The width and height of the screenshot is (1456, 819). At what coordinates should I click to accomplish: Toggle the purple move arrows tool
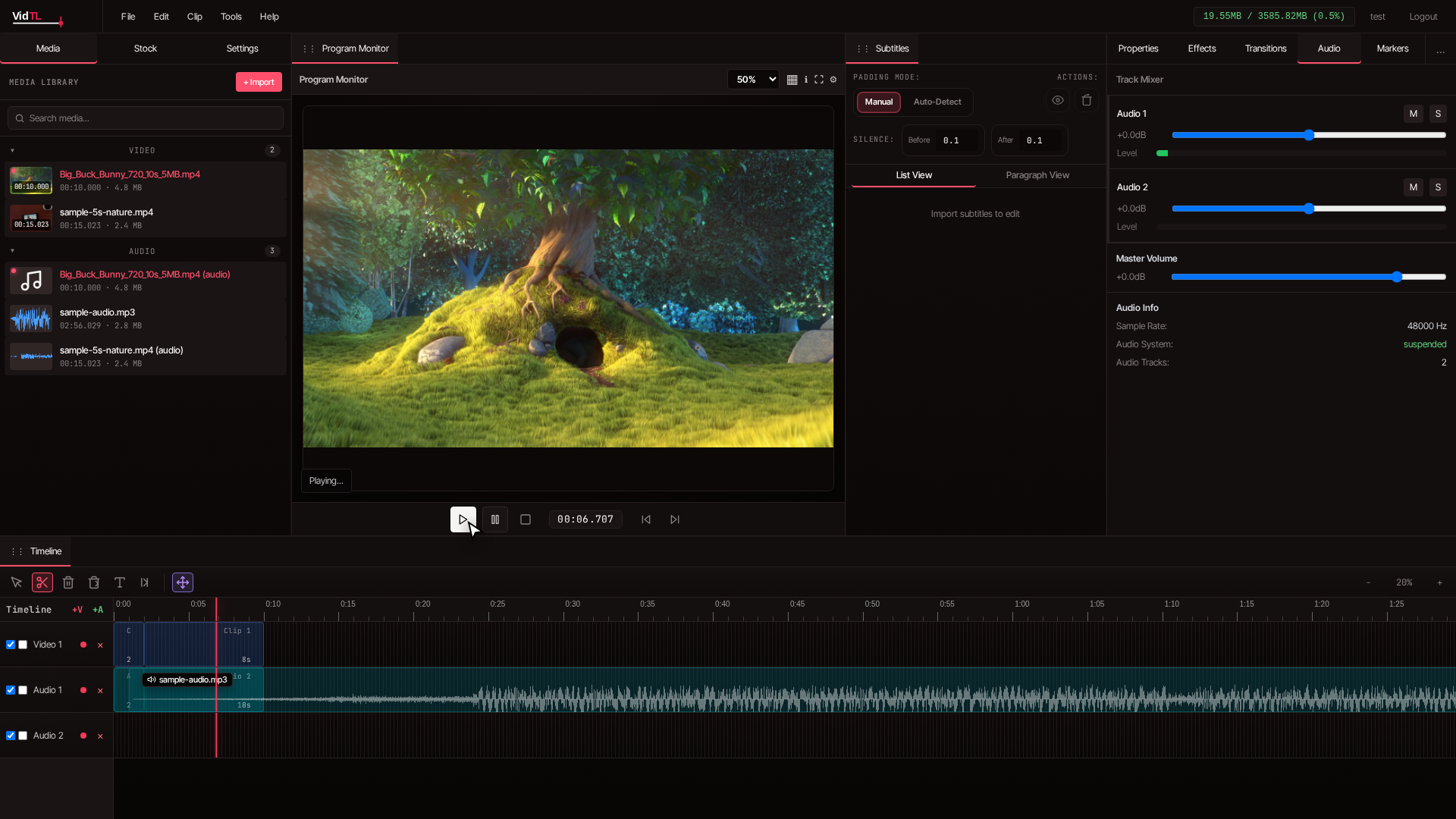coord(183,582)
